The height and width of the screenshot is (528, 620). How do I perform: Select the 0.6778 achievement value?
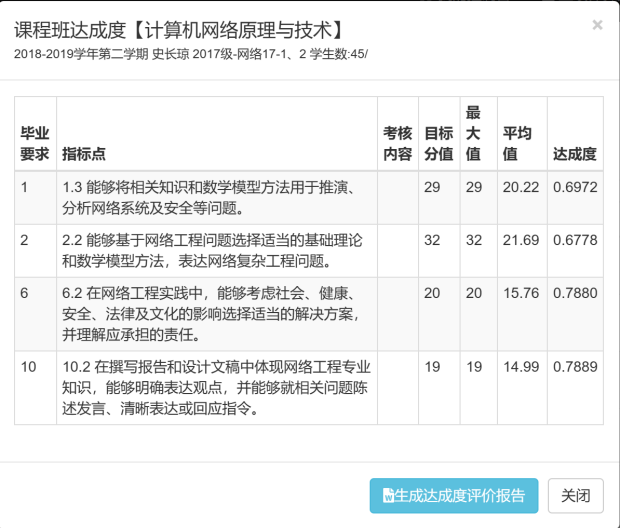click(x=574, y=241)
